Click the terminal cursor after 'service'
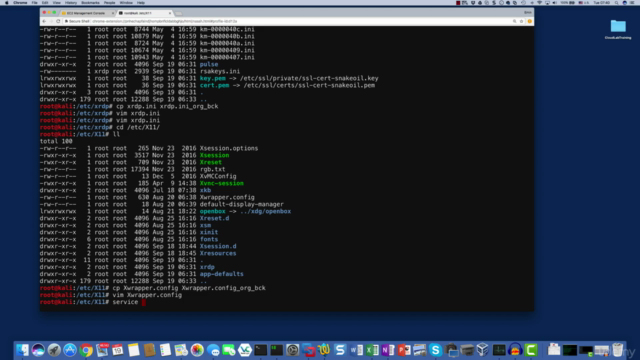 click(144, 302)
